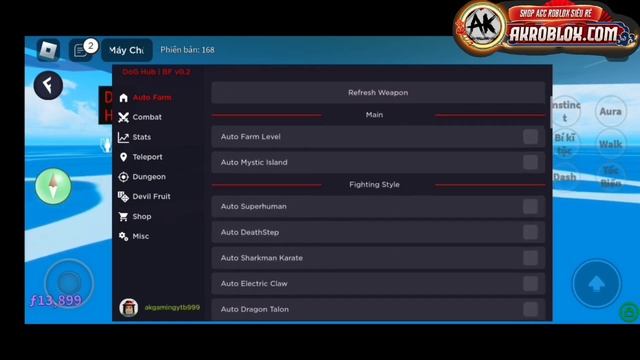
Task: Tap the green lock icon at corner
Action: [629, 312]
